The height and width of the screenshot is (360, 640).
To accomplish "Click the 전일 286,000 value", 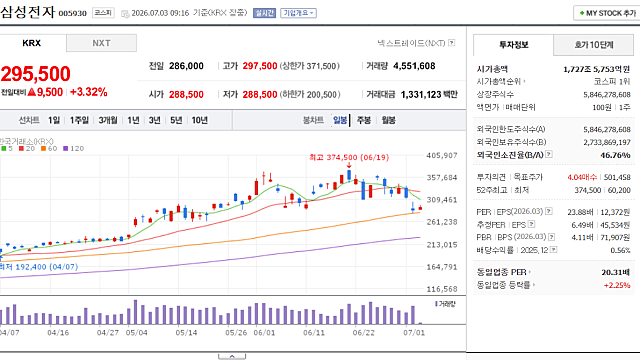I will pos(186,66).
